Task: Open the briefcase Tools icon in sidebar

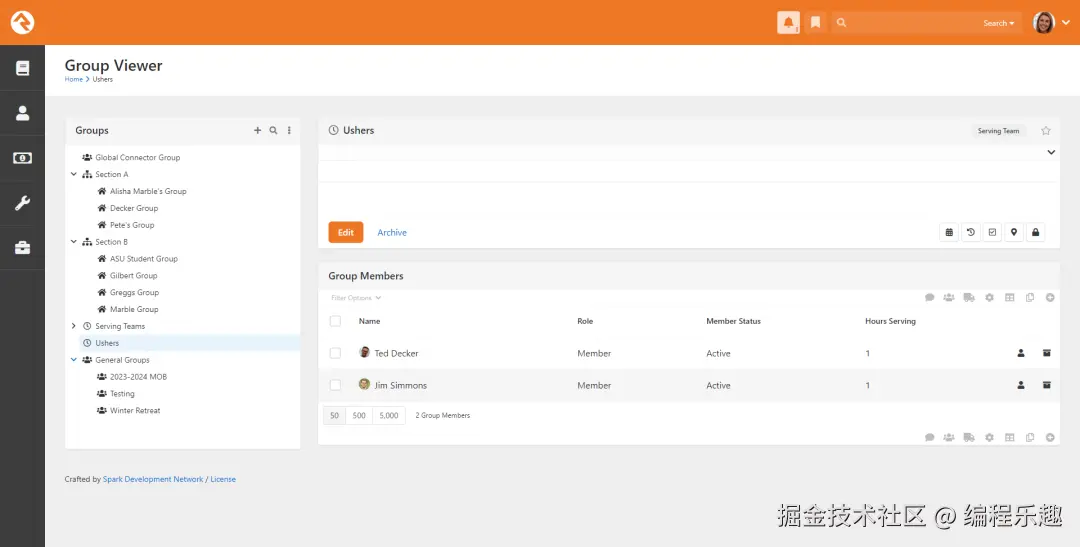Action: (x=22, y=248)
